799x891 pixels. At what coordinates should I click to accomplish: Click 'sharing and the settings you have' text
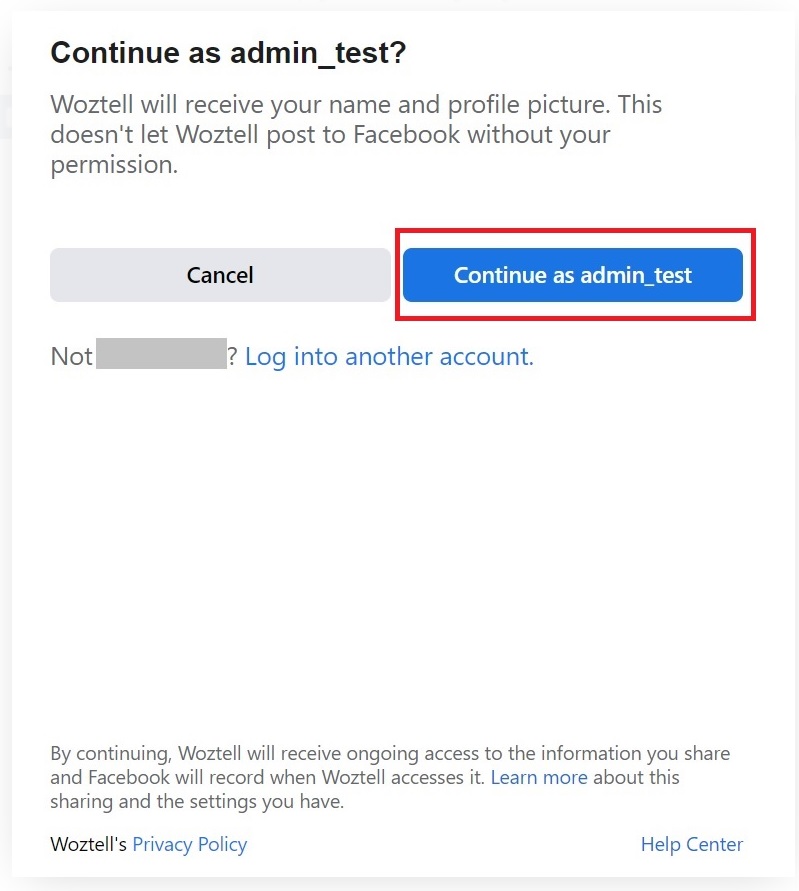click(x=197, y=801)
